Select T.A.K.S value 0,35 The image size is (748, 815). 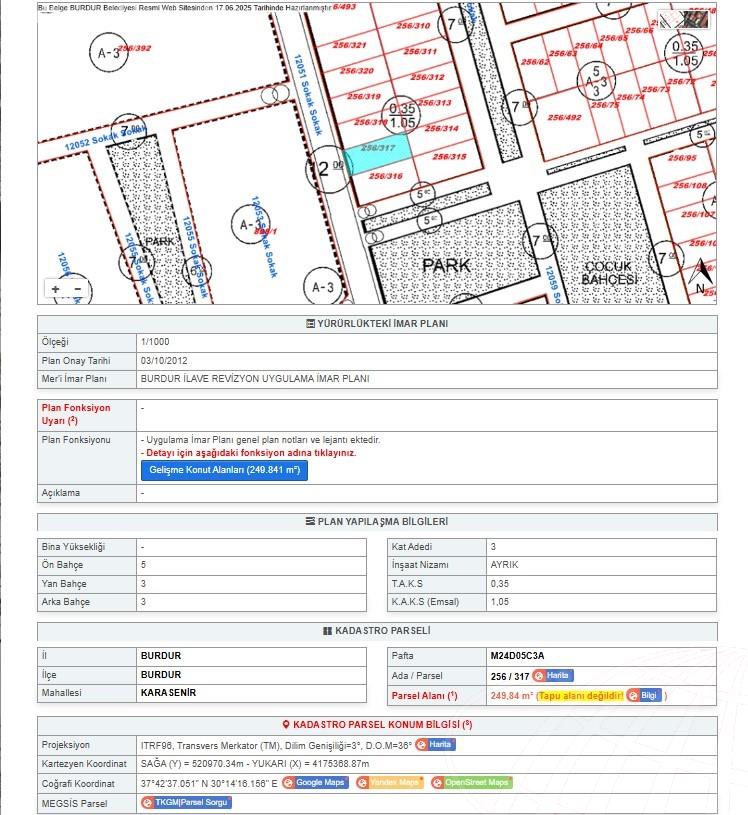coord(500,583)
